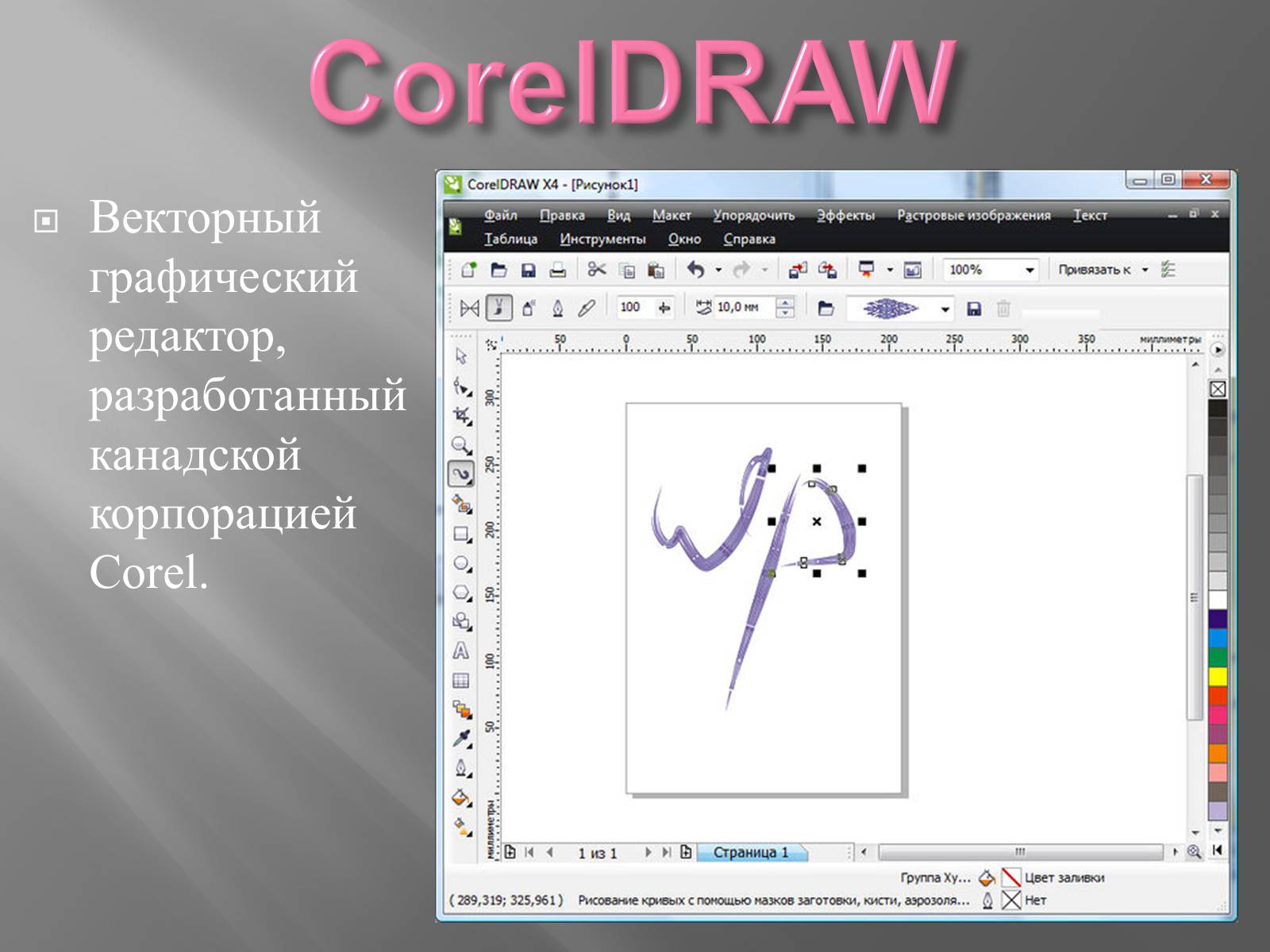Select the Text tool

coord(460,651)
